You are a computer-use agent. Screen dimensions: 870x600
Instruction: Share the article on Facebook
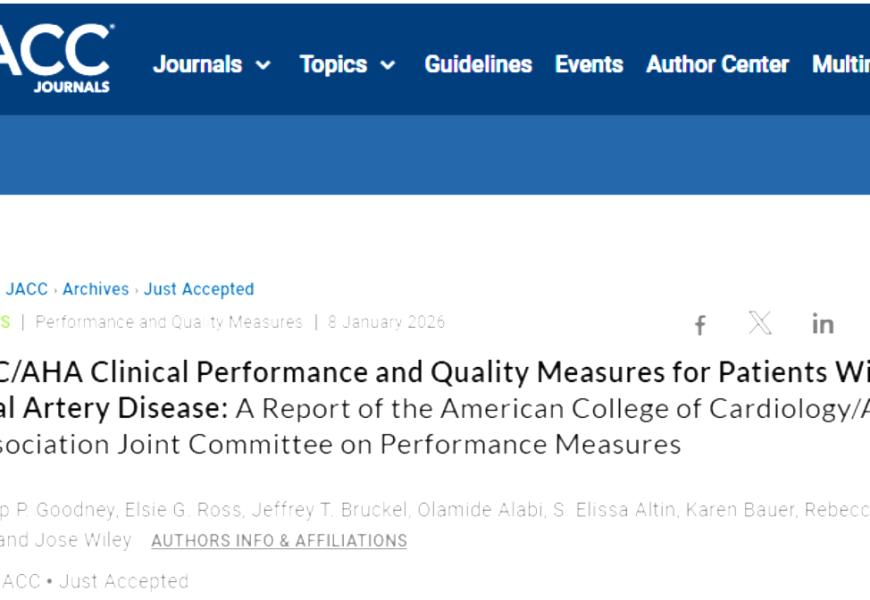pos(700,324)
